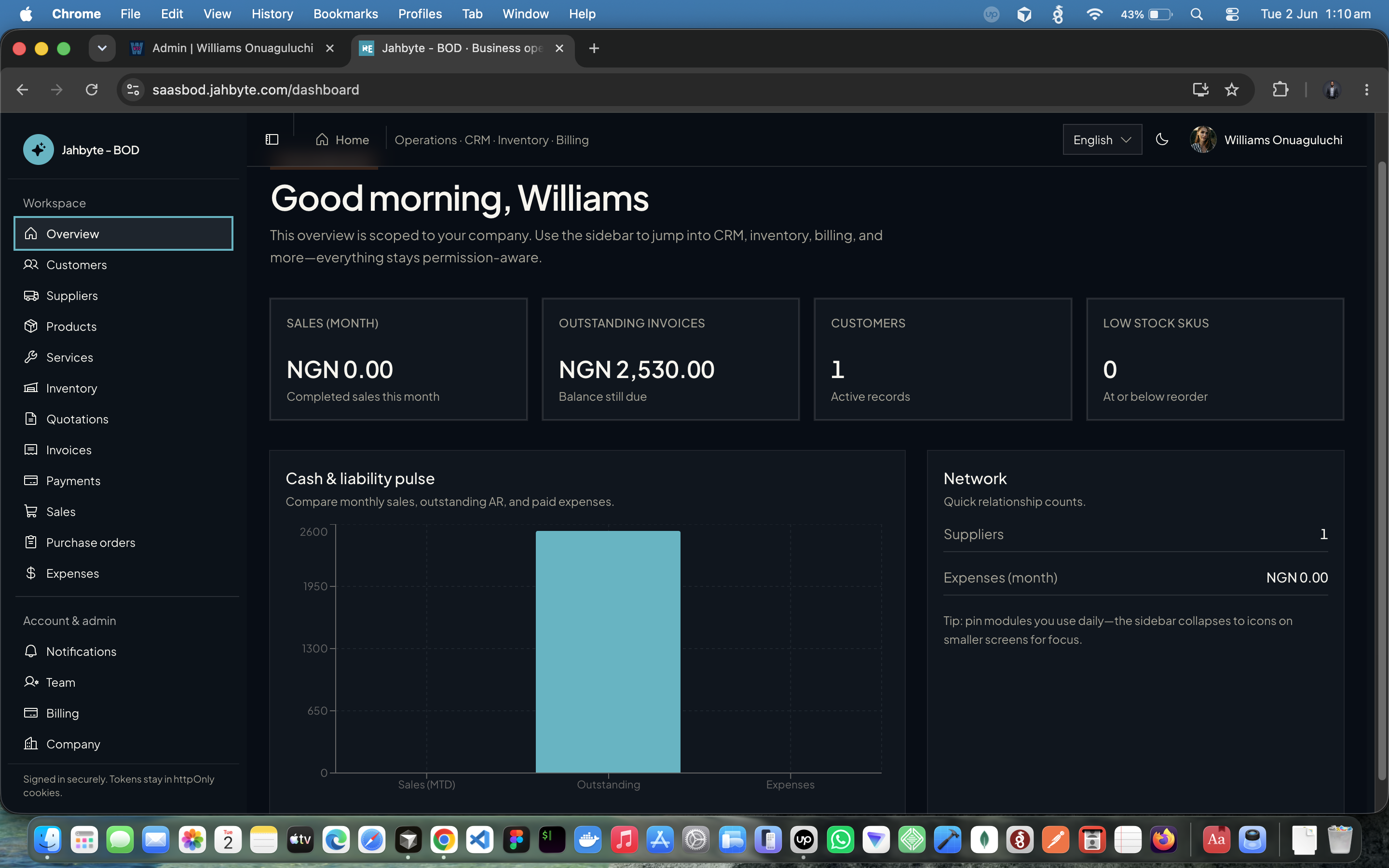1389x868 pixels.
Task: Click the Services wrench icon
Action: click(31, 357)
